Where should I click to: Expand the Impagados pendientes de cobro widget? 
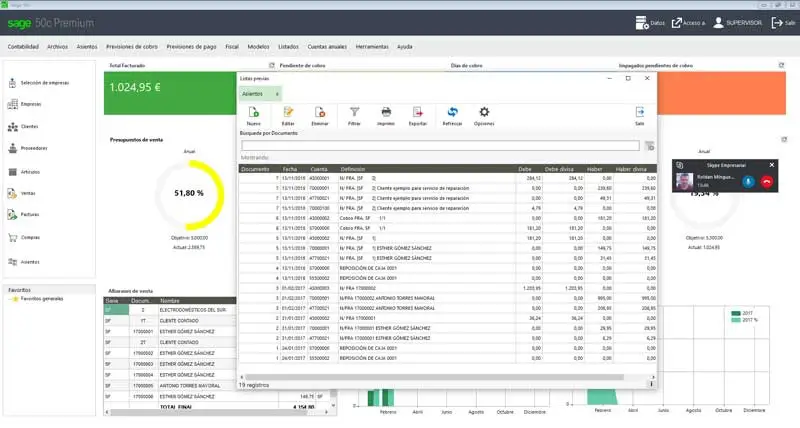(781, 65)
